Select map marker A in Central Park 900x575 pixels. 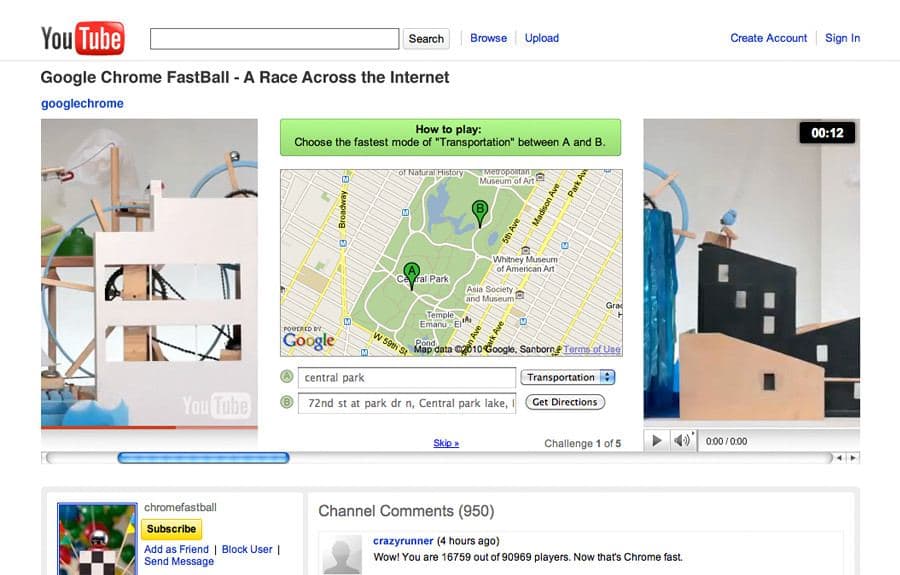(x=412, y=276)
